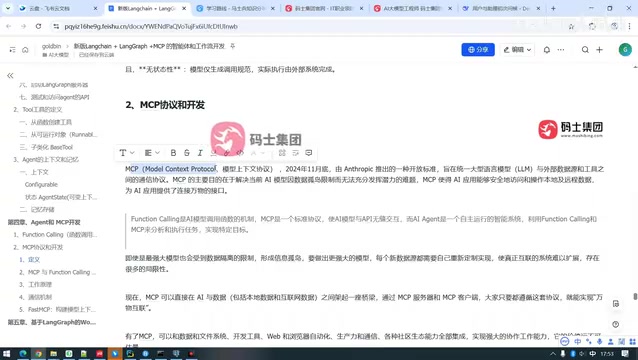The image size is (638, 360).
Task: Open Microsoft Edge from taskbar
Action: click(23, 353)
